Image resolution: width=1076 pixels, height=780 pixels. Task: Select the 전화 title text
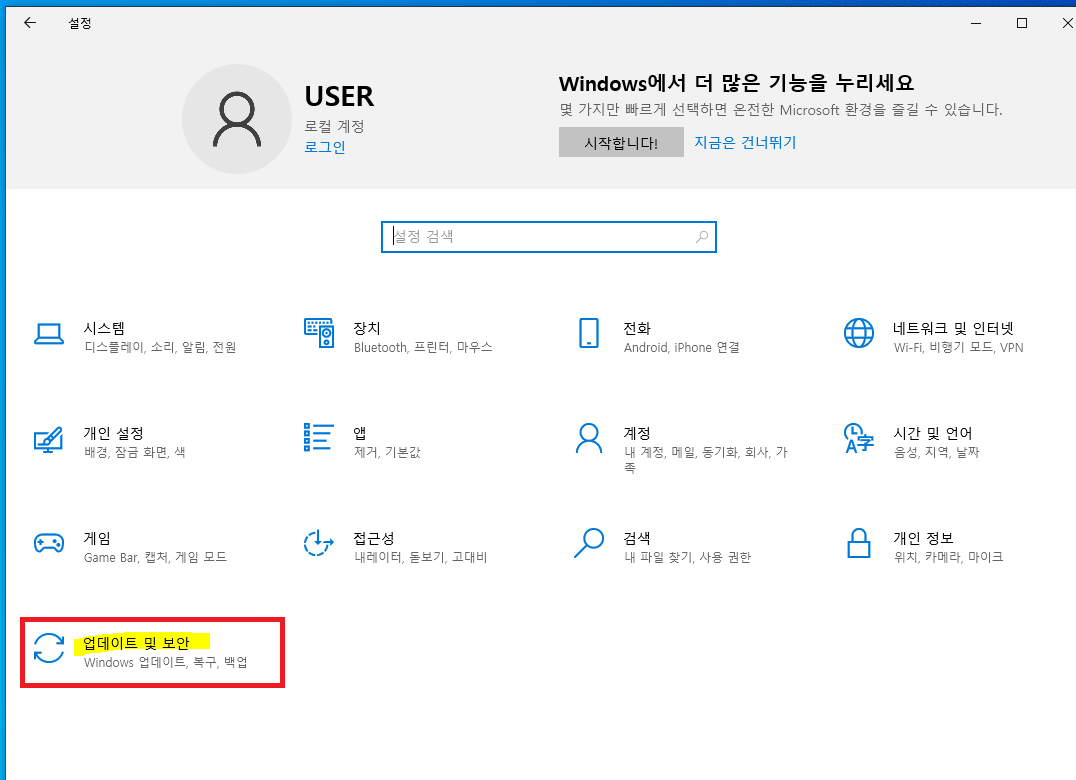[637, 328]
